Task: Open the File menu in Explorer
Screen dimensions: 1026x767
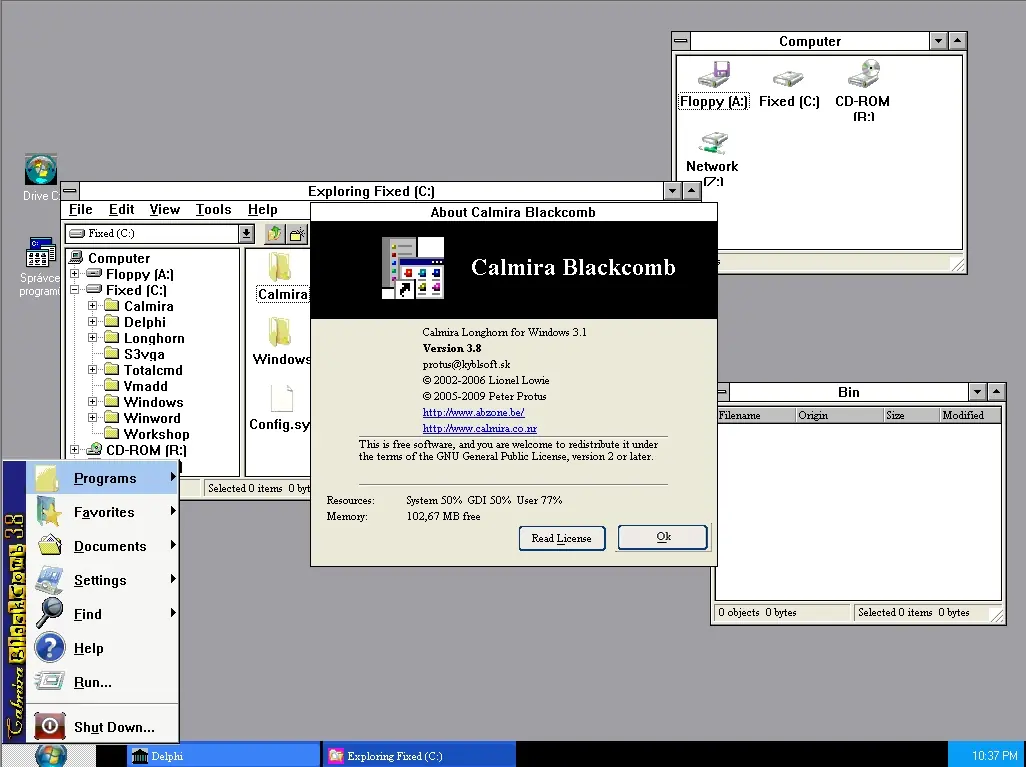Action: coord(80,209)
